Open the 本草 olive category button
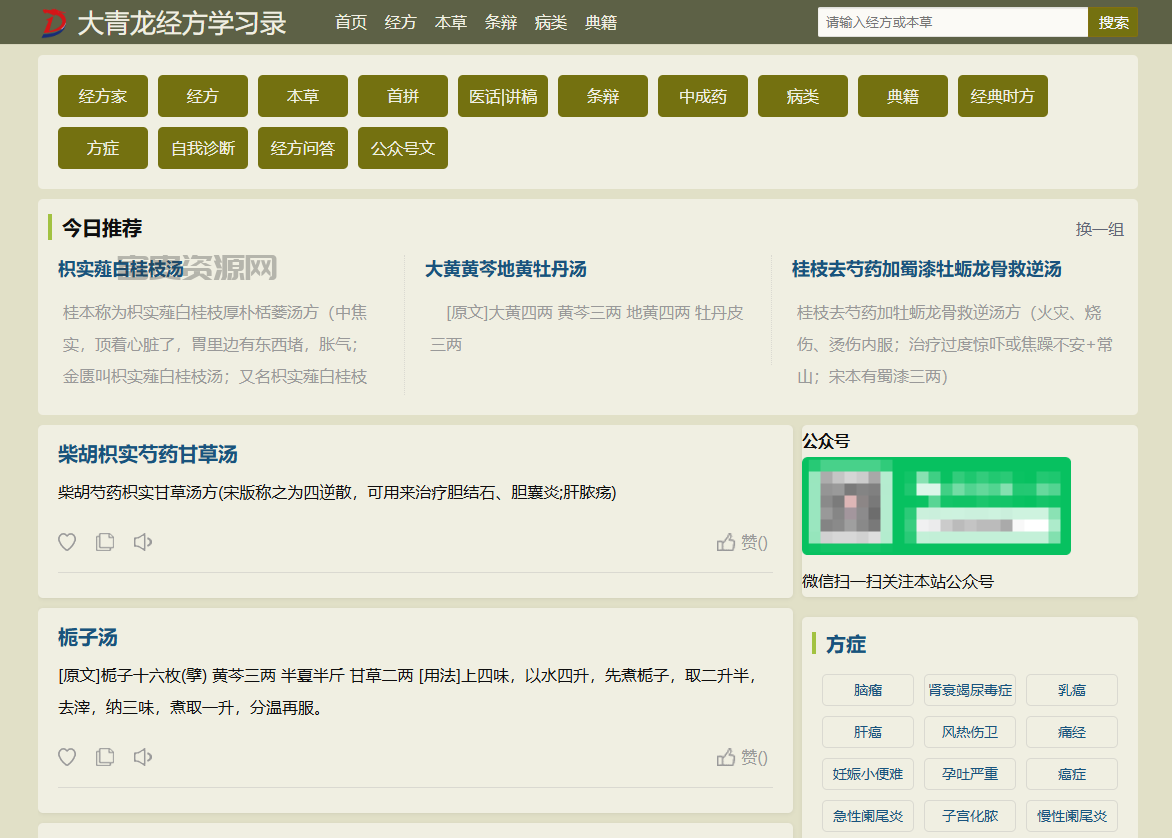Screen dimensions: 1172x838 (x=303, y=96)
